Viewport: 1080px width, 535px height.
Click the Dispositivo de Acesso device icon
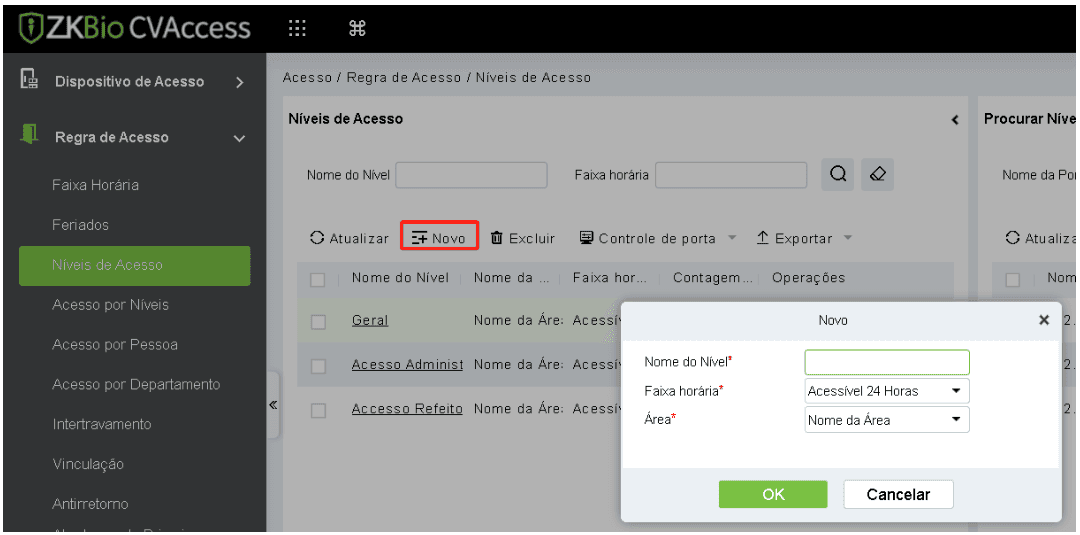29,80
